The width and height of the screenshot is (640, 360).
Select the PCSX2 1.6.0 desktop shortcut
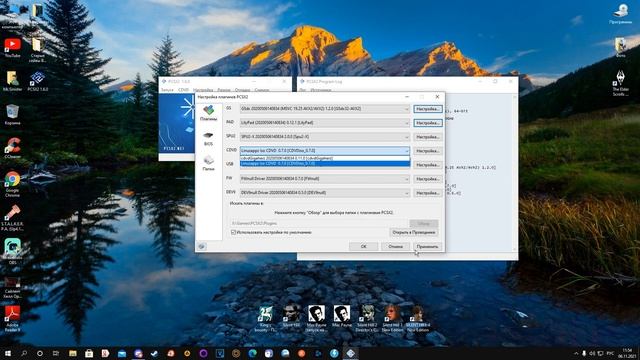click(x=38, y=81)
